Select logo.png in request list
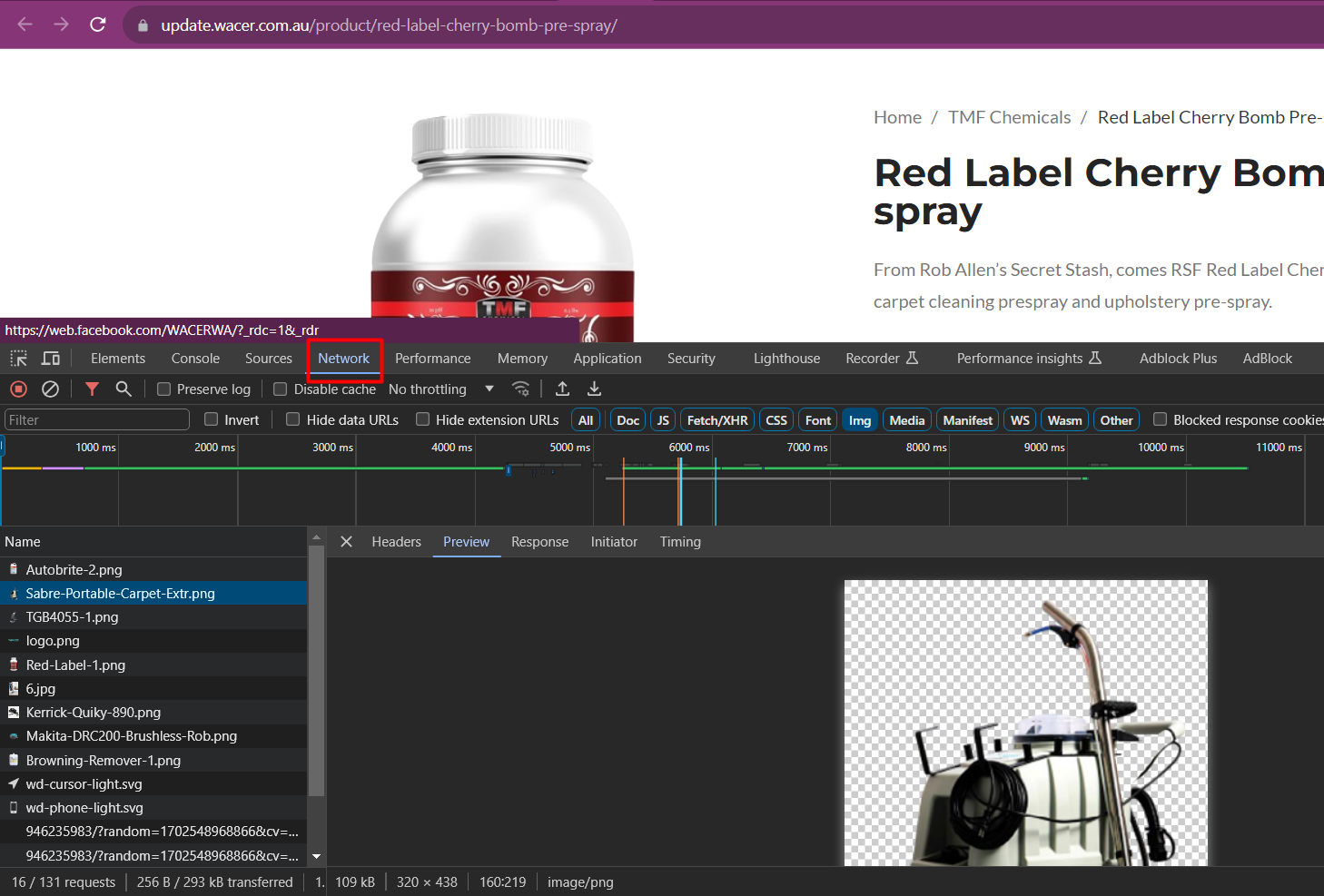1324x896 pixels. pos(153,641)
